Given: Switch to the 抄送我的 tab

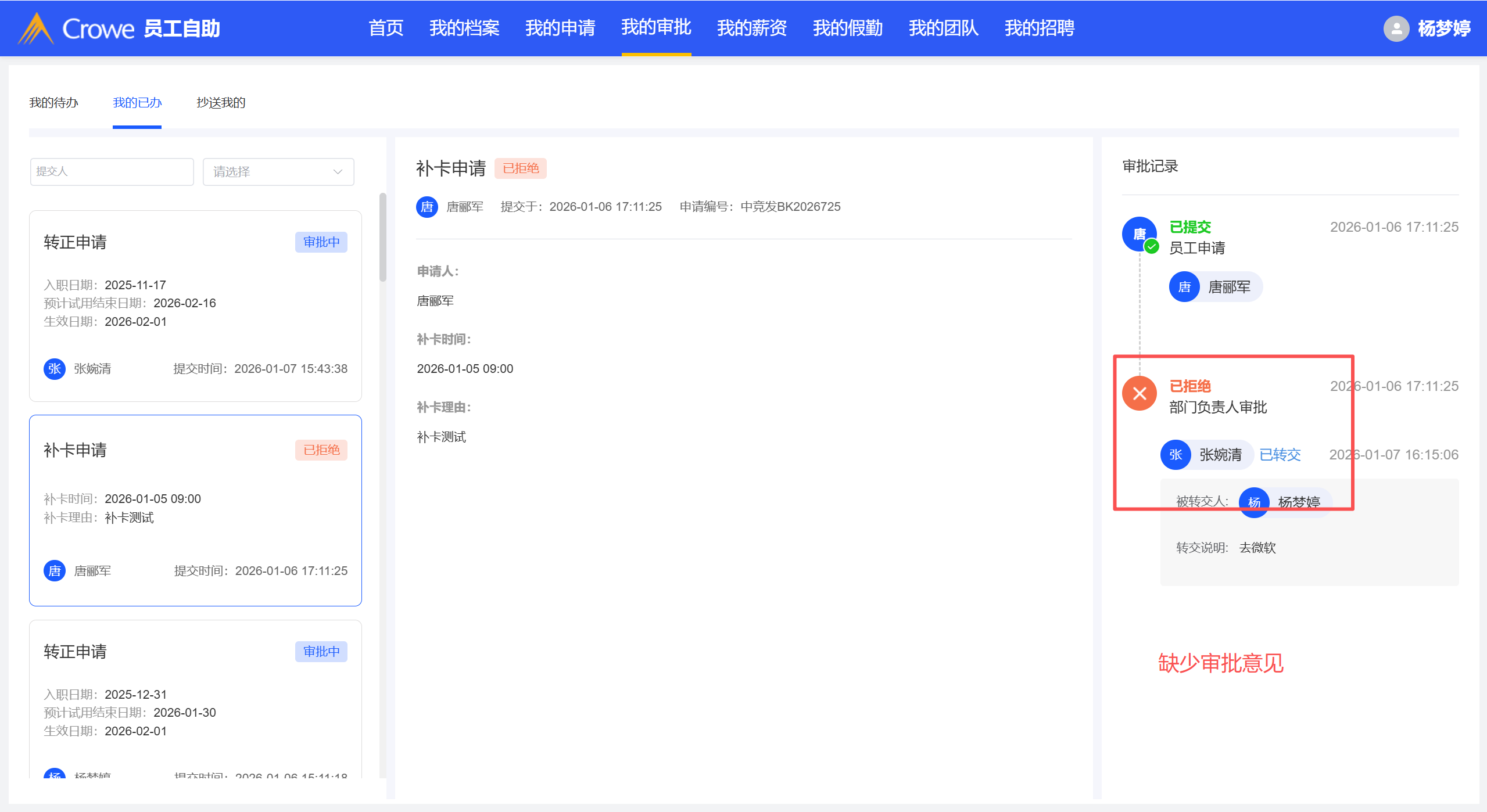Looking at the screenshot, I should [221, 103].
